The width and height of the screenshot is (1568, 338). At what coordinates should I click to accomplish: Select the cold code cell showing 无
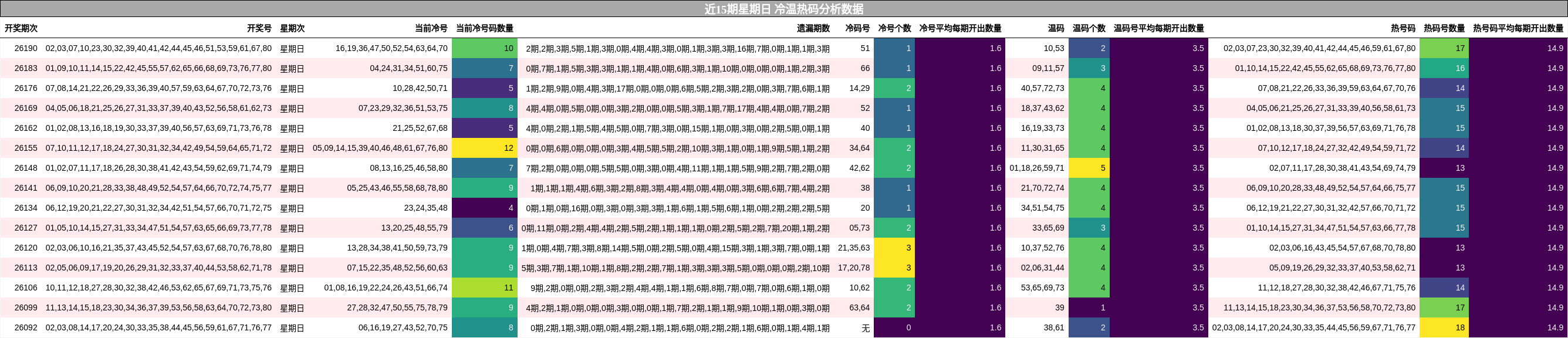click(x=866, y=327)
